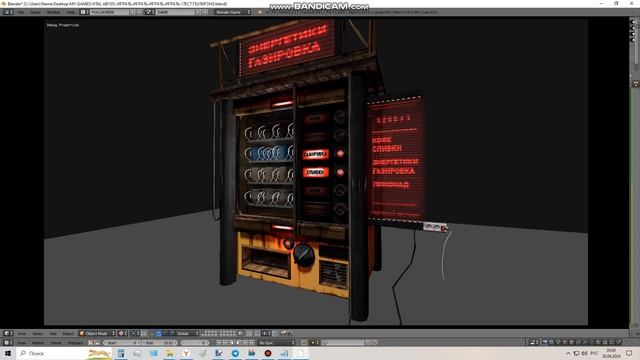Viewport: 640px width, 360px height.
Task: Select the translate manipulator
Action: [x=159, y=333]
